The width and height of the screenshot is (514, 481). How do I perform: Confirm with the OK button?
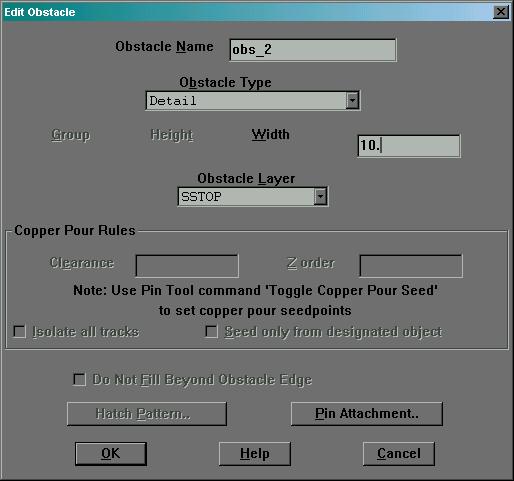[x=111, y=454]
